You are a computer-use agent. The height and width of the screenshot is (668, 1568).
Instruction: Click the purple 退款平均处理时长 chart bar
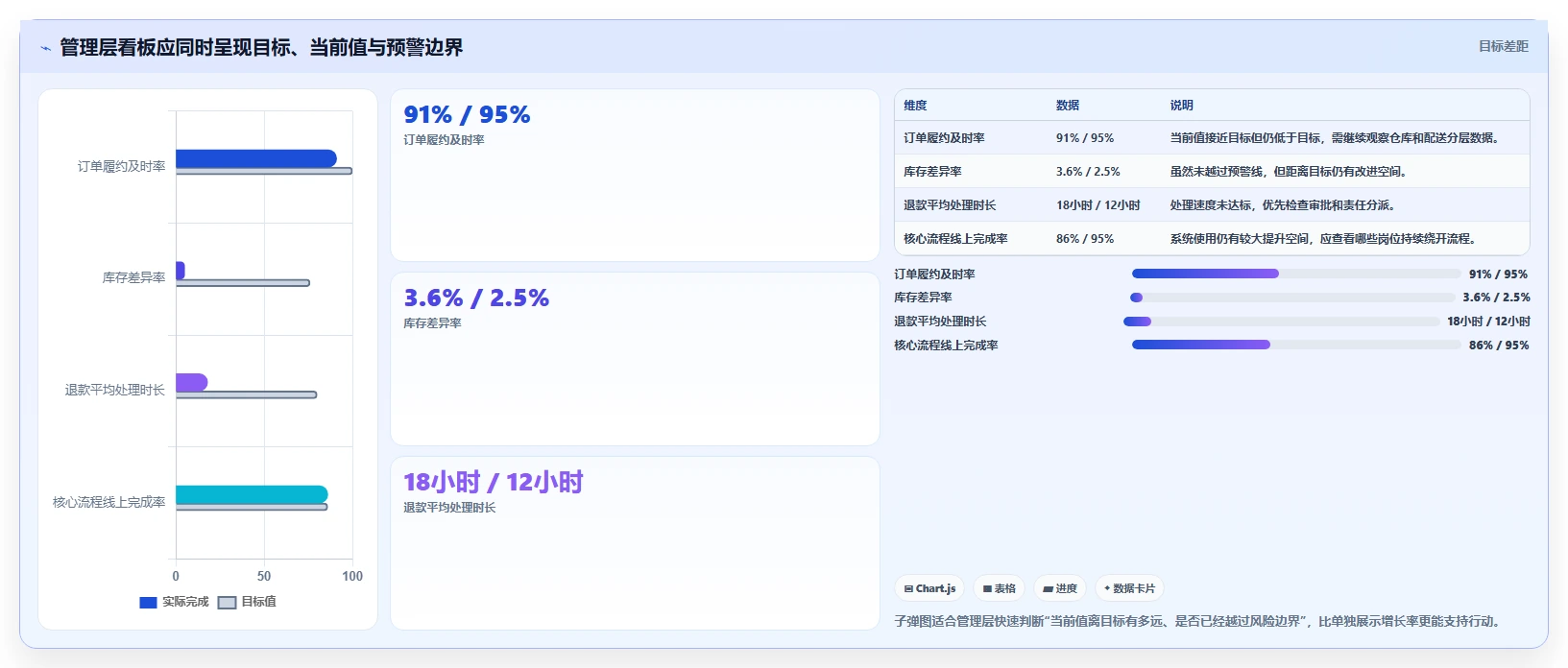192,382
